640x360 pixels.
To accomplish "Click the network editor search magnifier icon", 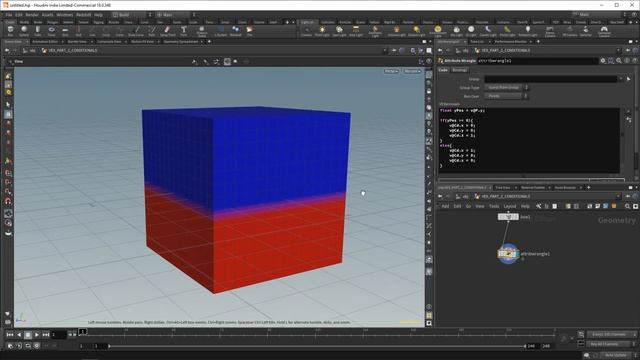I will 627,207.
